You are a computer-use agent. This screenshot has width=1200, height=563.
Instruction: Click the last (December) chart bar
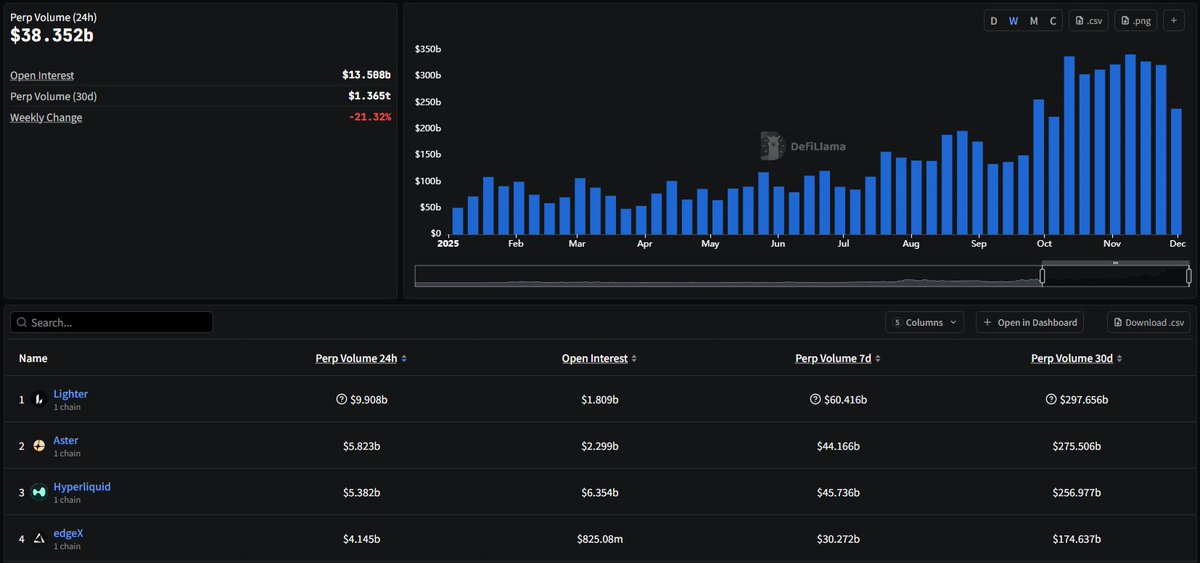click(1176, 171)
